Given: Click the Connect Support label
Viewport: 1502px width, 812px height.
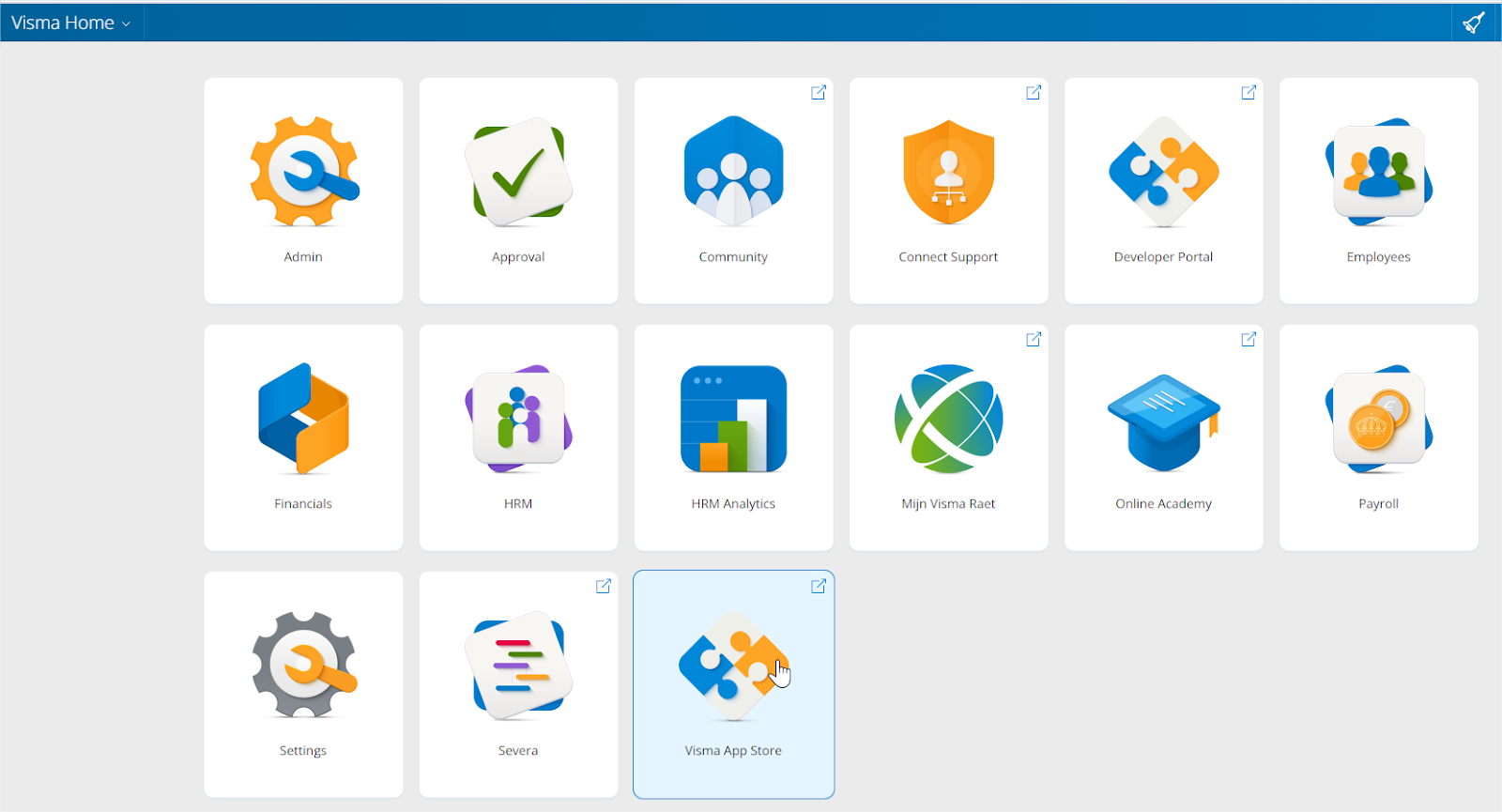Looking at the screenshot, I should (948, 257).
